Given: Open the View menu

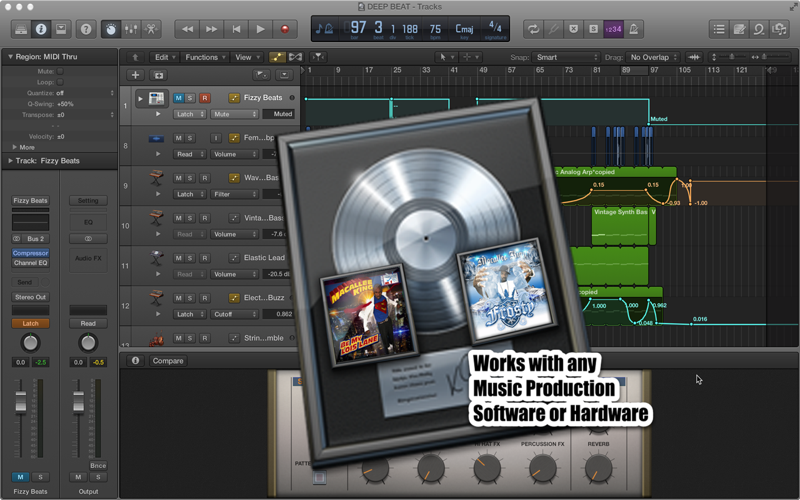Looking at the screenshot, I should 247,57.
